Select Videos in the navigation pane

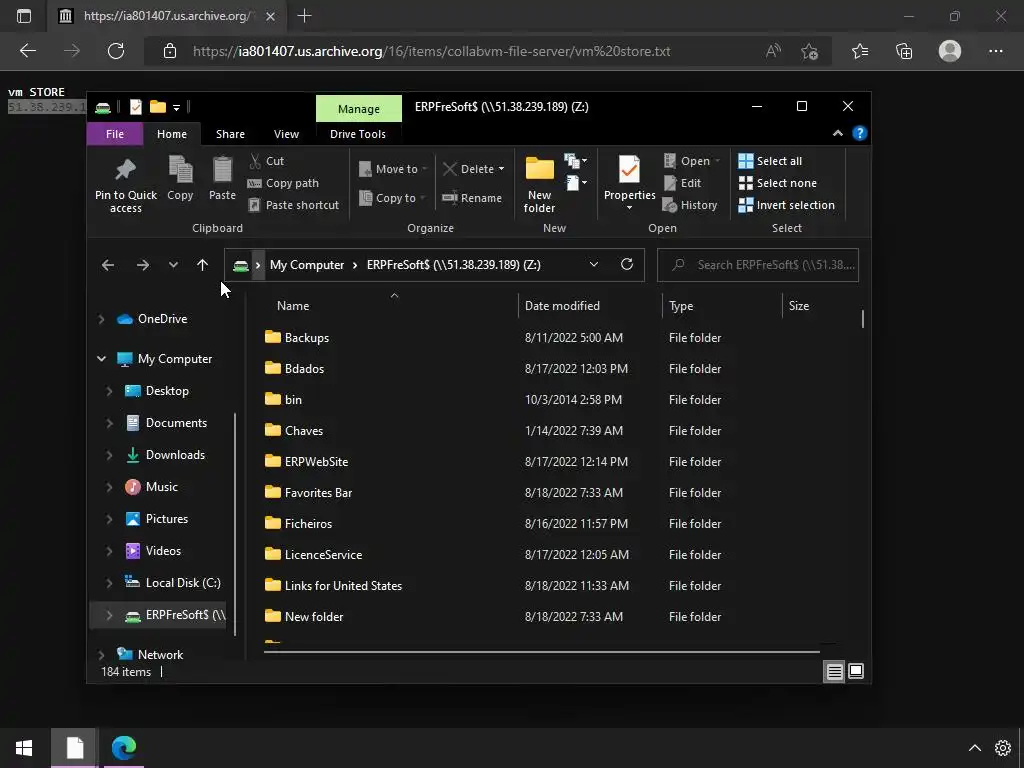[153, 551]
